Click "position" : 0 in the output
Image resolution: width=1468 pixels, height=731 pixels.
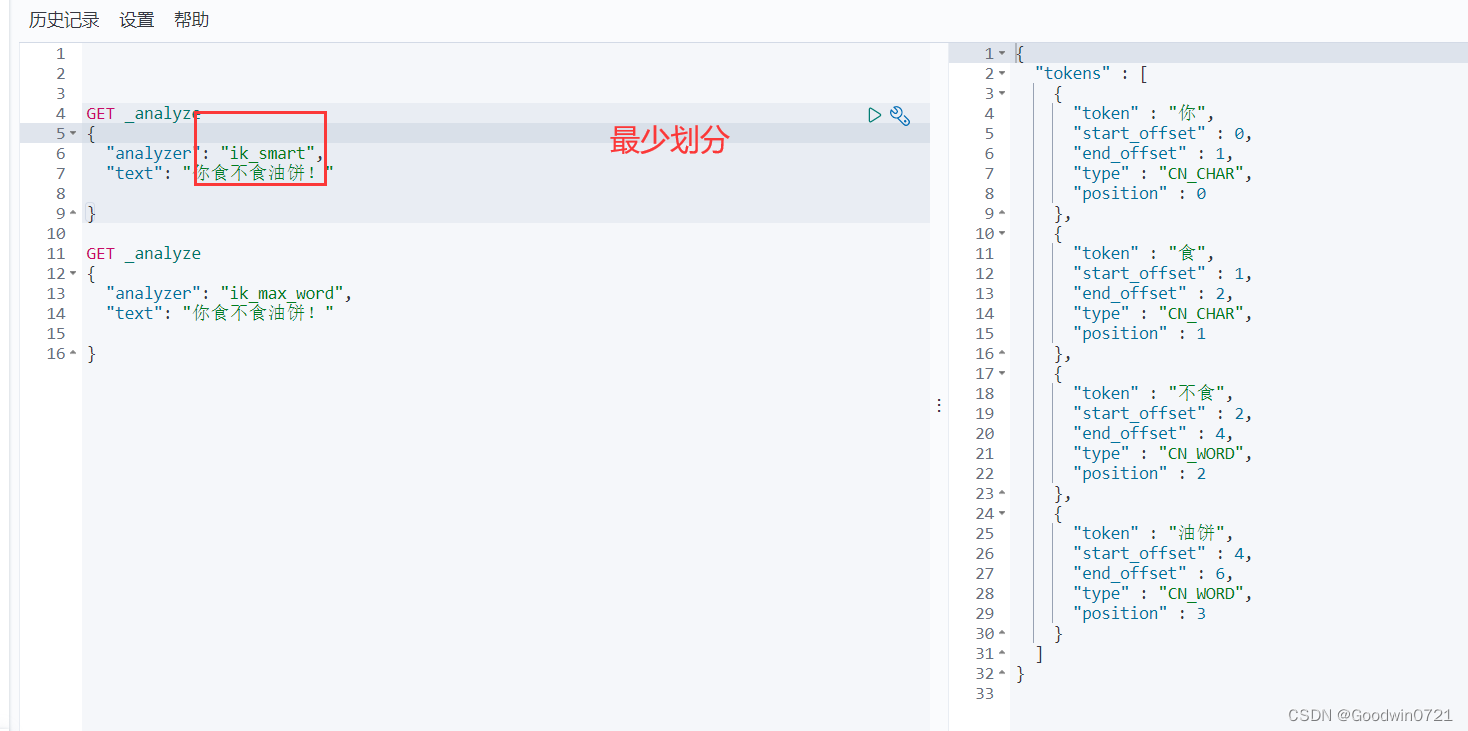(1139, 193)
